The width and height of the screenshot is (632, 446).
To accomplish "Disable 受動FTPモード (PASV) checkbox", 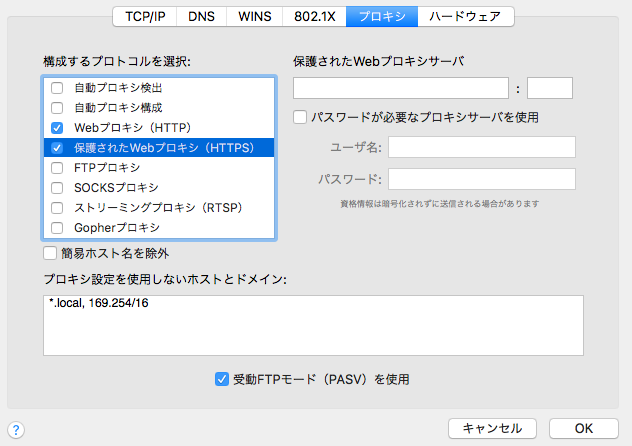I will click(222, 379).
